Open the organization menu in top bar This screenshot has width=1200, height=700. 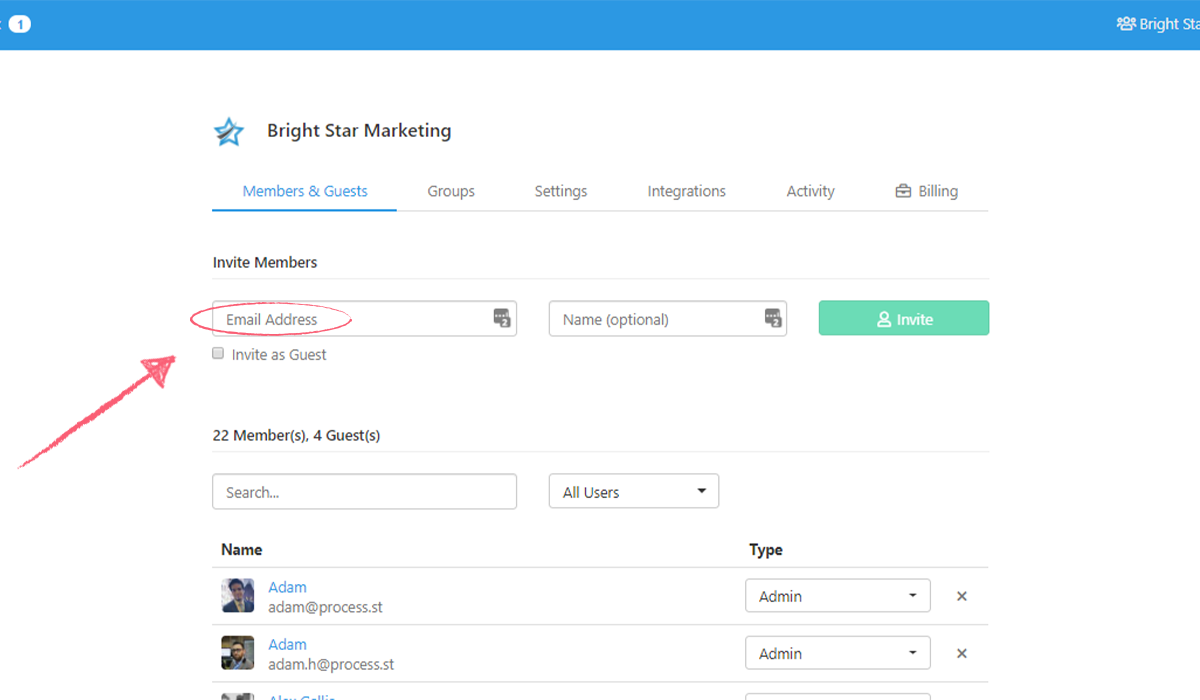tap(1158, 24)
